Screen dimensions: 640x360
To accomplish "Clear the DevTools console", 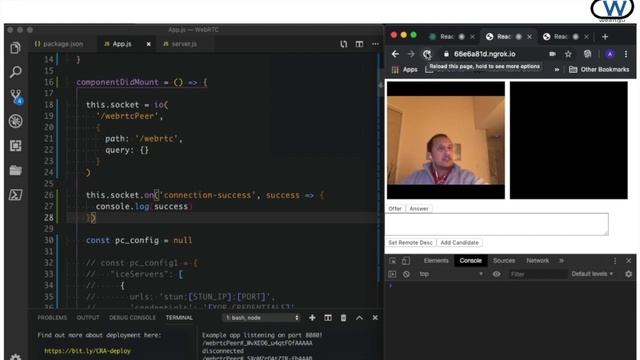I will pos(406,274).
